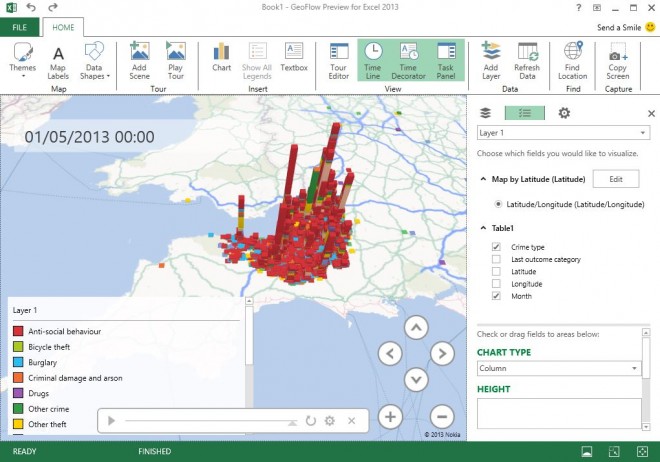Open the Tour Editor
Screen dimensions: 660x462
339,61
